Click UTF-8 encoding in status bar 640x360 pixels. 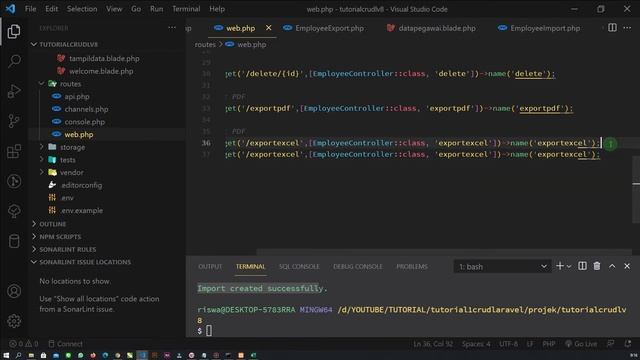tap(509, 344)
